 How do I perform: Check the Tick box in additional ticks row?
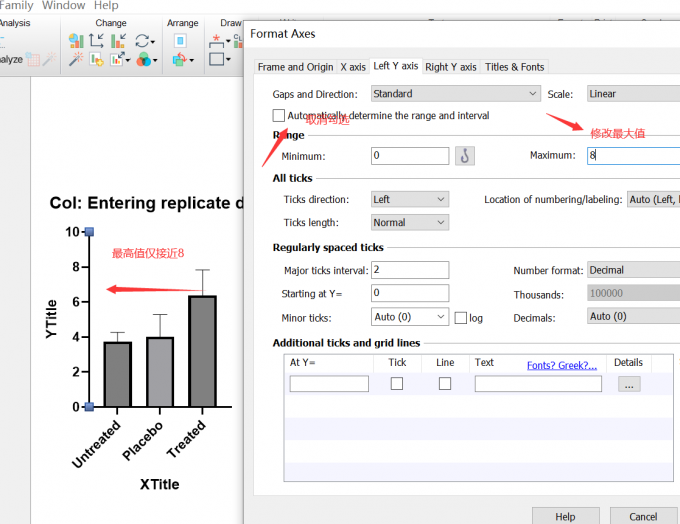(x=397, y=384)
